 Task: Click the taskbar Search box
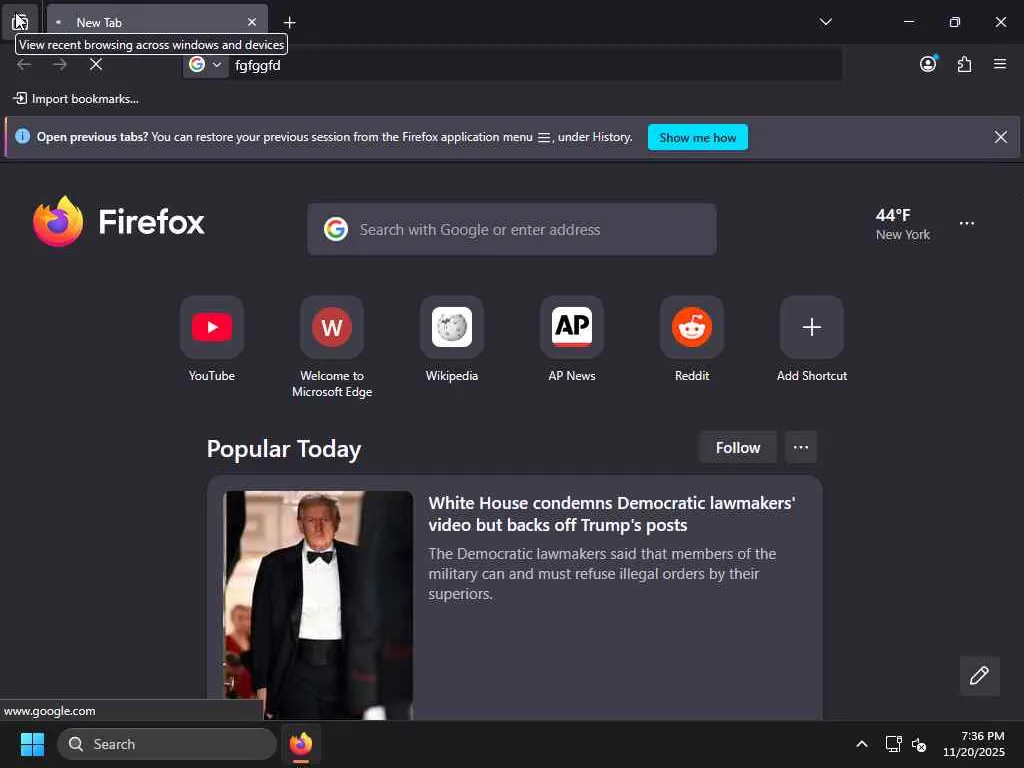tap(167, 744)
